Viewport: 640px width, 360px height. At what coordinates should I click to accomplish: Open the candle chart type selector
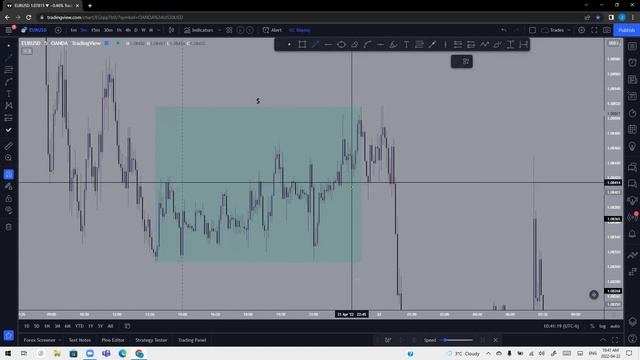click(171, 30)
